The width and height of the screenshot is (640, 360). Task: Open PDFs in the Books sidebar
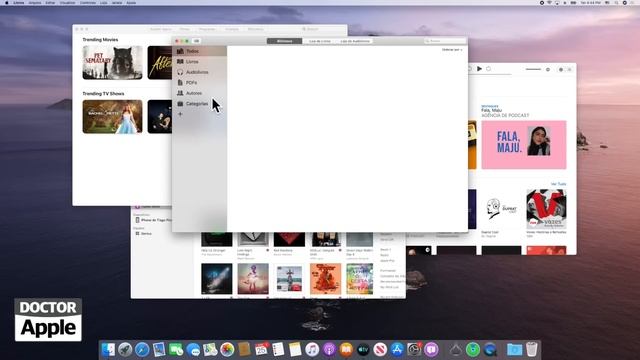199,83
